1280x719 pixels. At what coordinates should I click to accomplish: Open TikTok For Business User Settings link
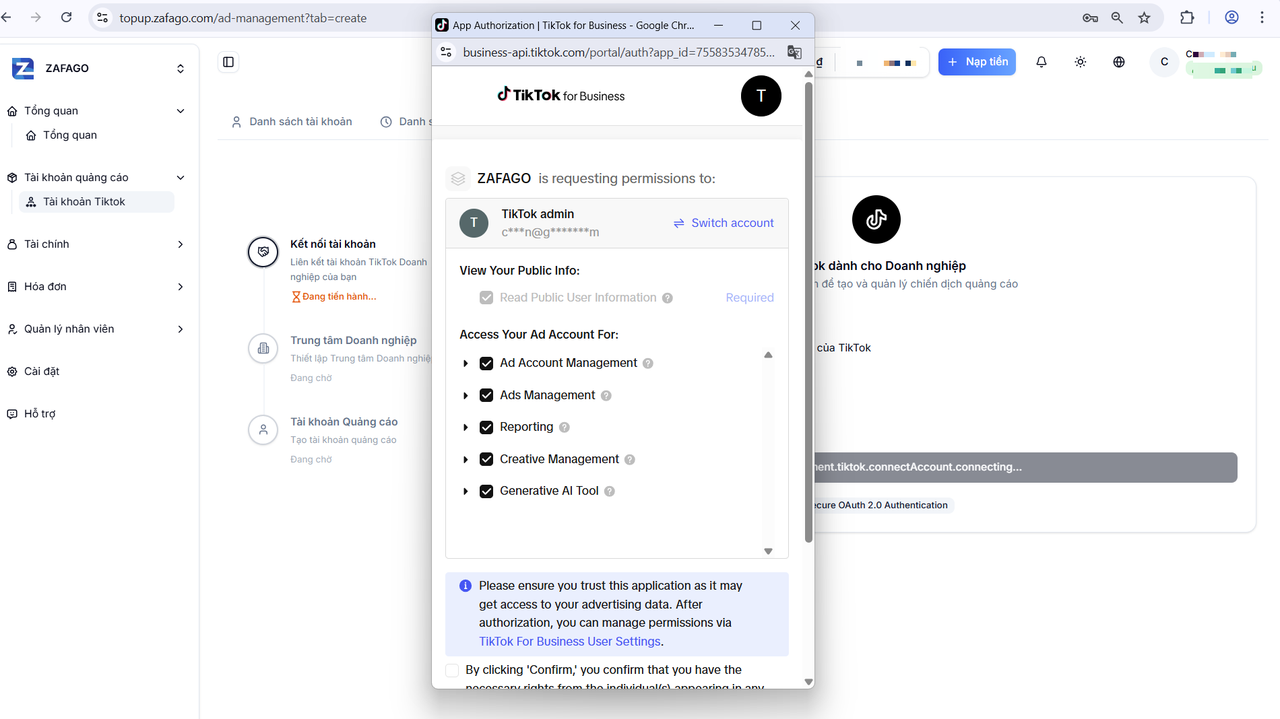point(570,641)
